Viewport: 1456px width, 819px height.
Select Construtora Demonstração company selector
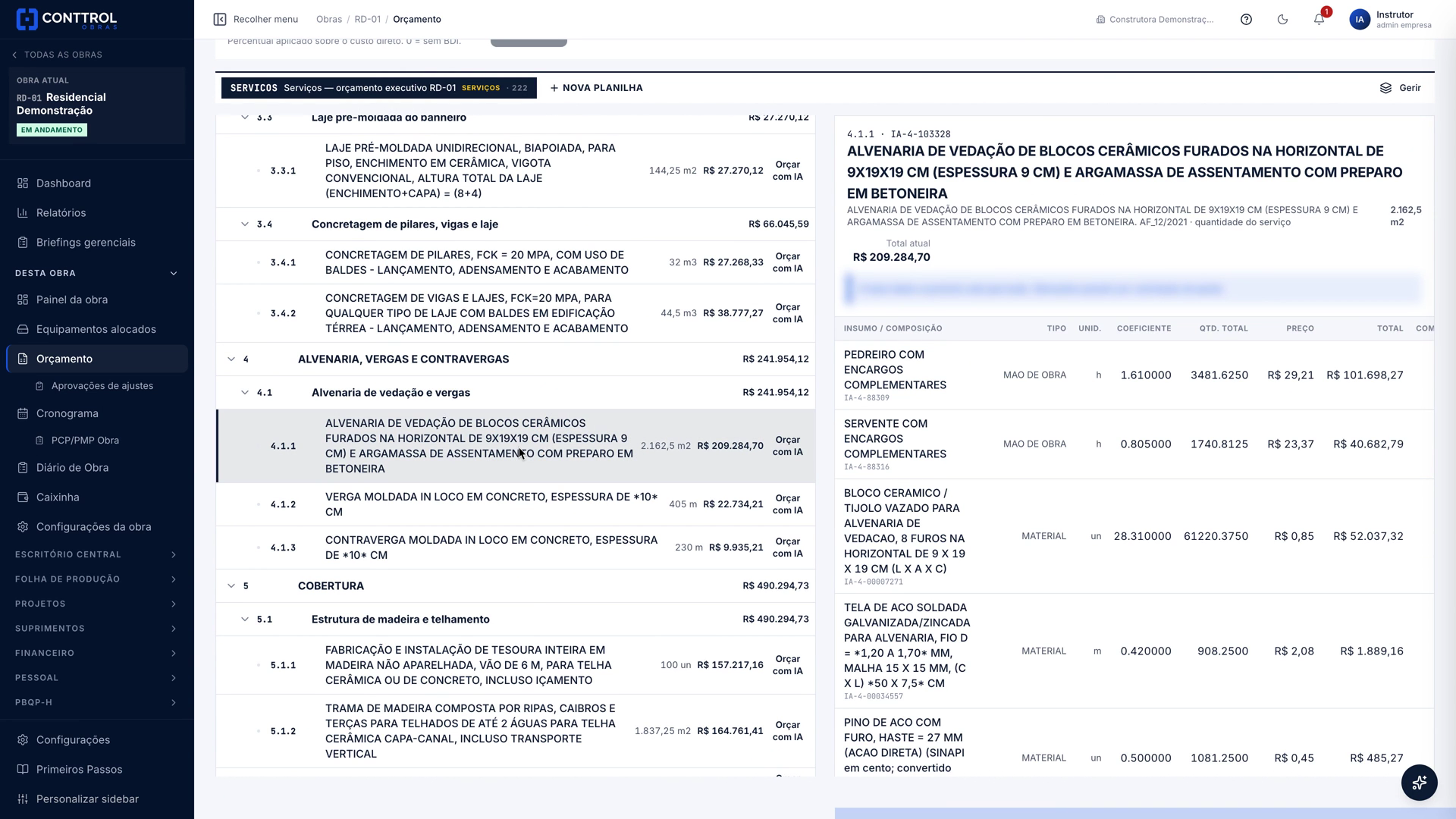click(x=1155, y=20)
